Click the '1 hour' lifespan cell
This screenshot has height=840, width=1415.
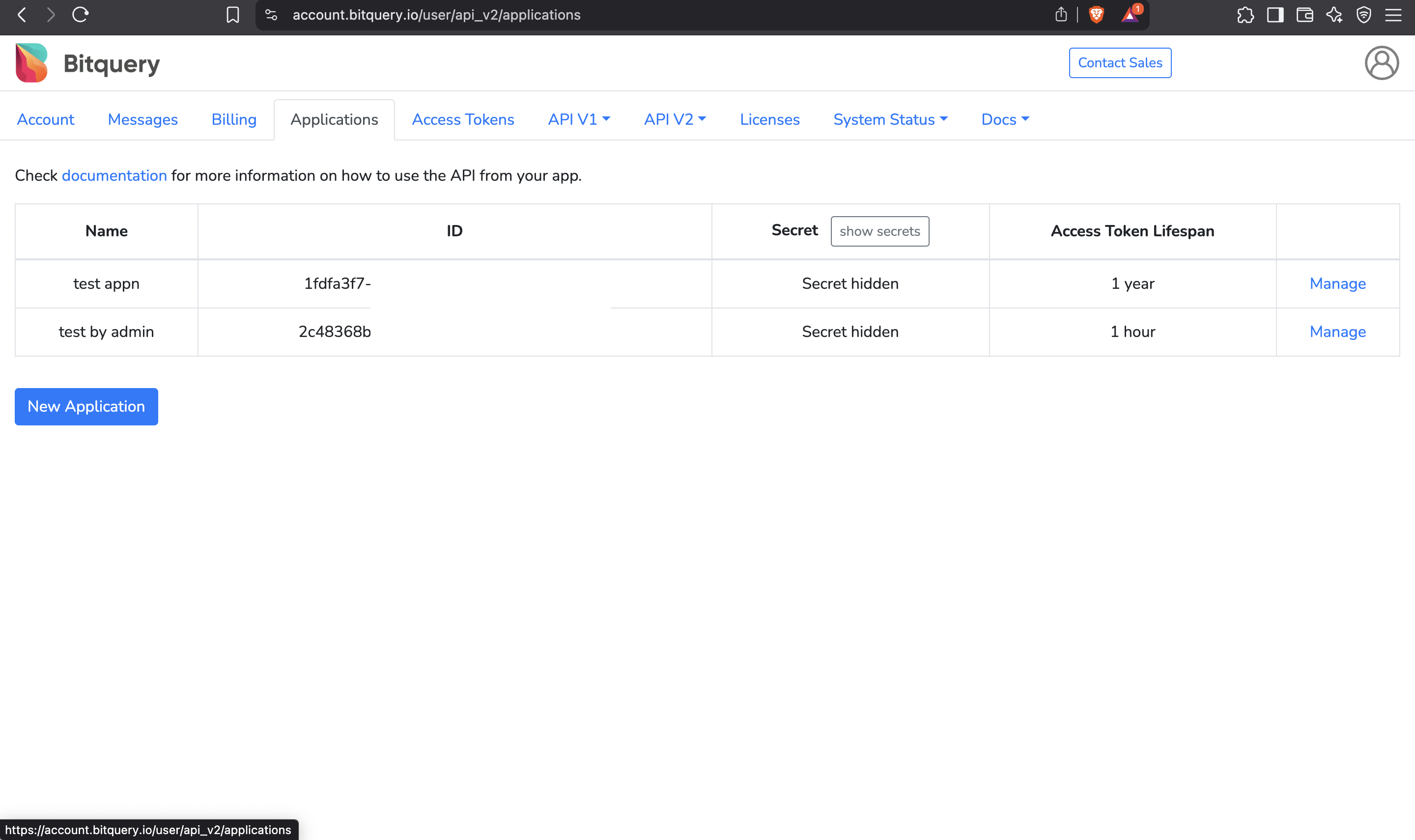click(1132, 332)
